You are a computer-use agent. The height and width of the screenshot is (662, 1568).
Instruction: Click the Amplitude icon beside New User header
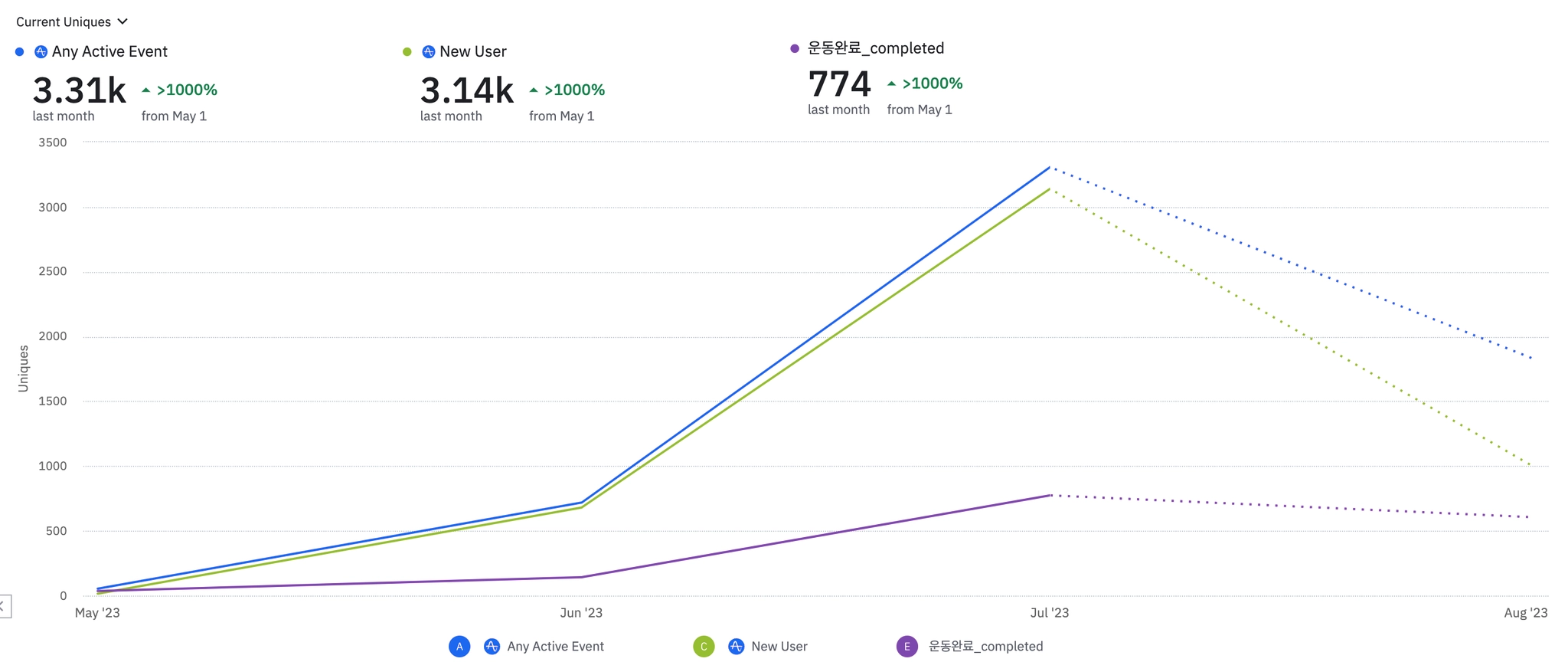(x=429, y=51)
